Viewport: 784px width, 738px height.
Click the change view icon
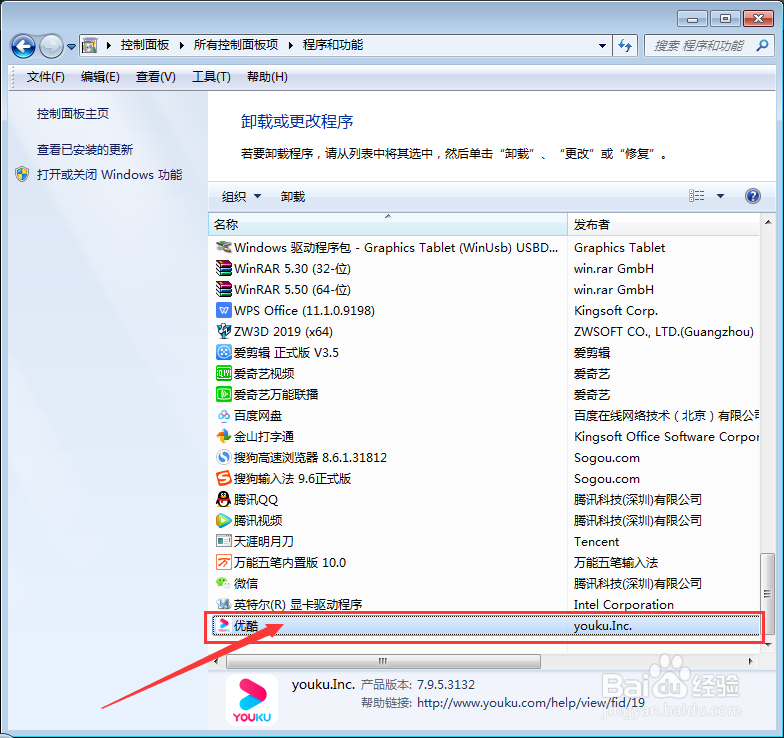coord(696,196)
